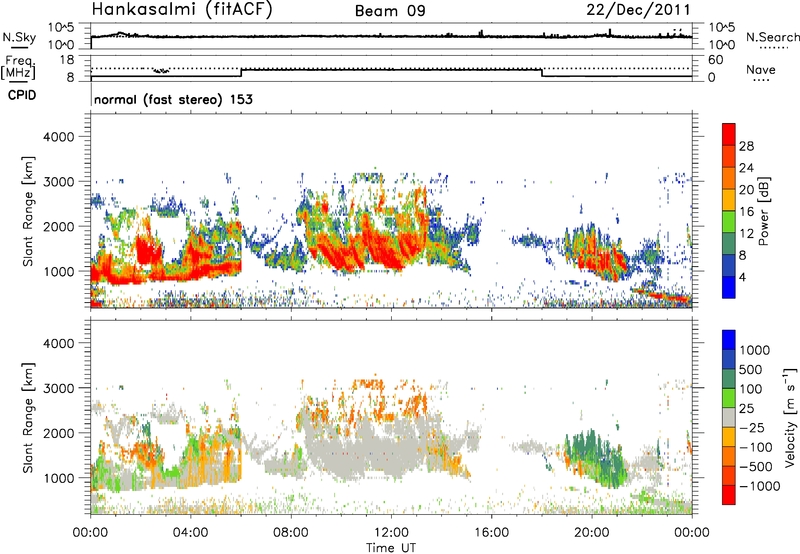
Task: Select "normal (fast stereo) 153" text
Action: click(x=173, y=99)
